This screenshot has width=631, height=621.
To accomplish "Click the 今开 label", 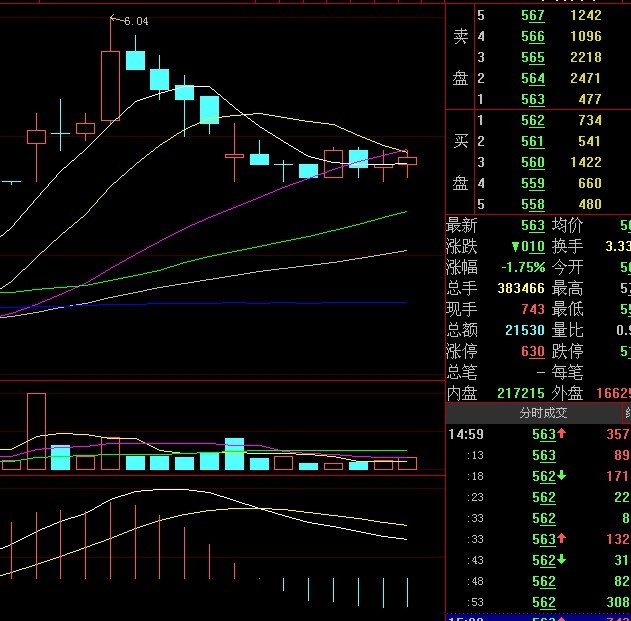I will coord(567,267).
